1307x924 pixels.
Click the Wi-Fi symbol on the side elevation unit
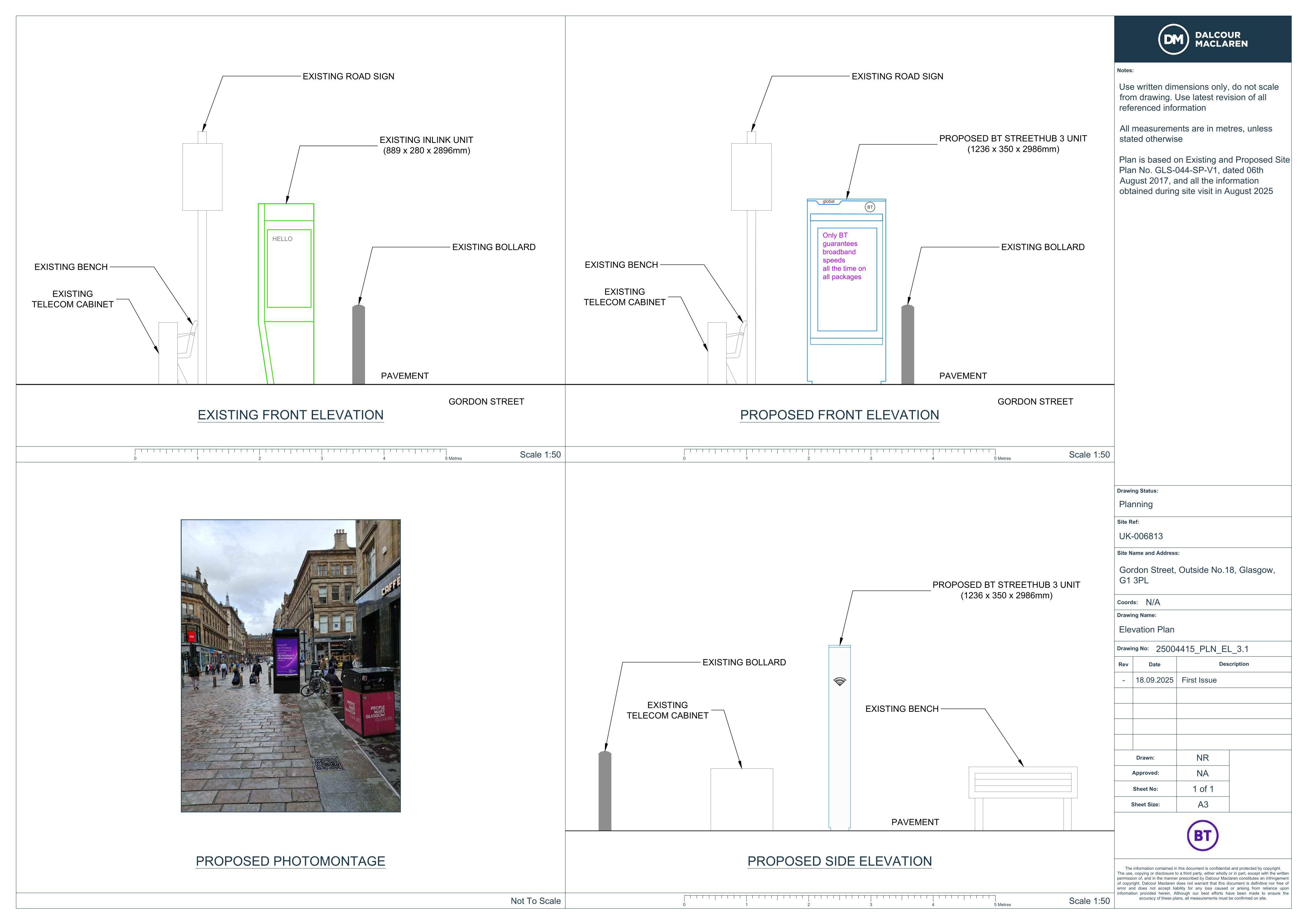[x=840, y=682]
